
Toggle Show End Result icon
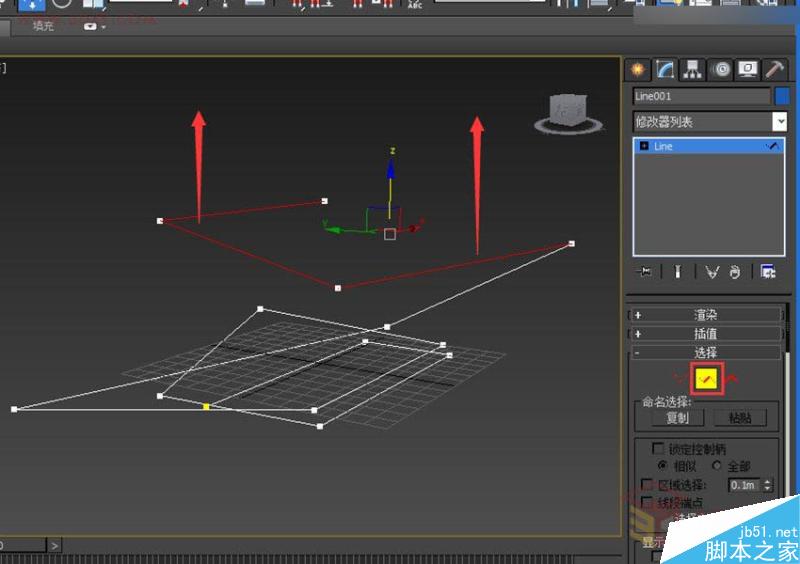click(677, 271)
